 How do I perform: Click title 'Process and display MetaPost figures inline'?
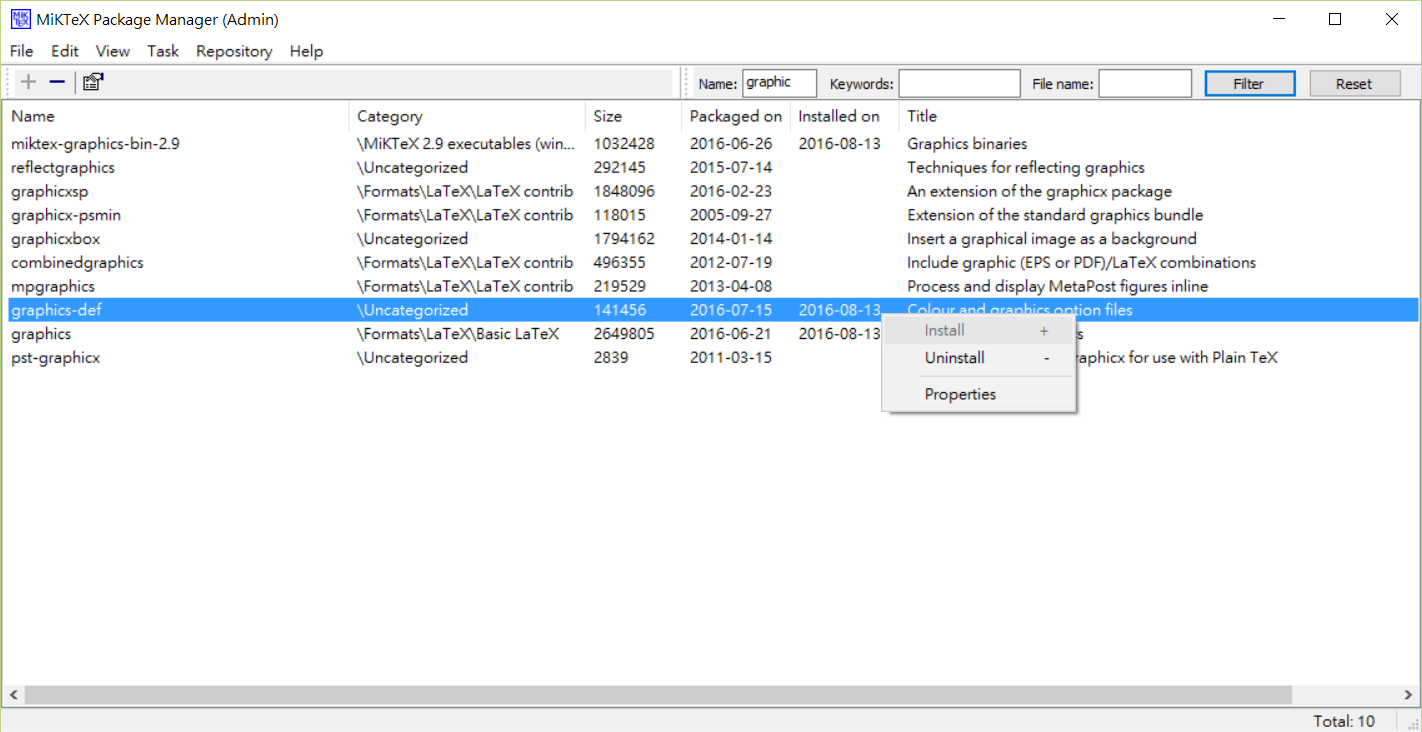(x=1057, y=287)
